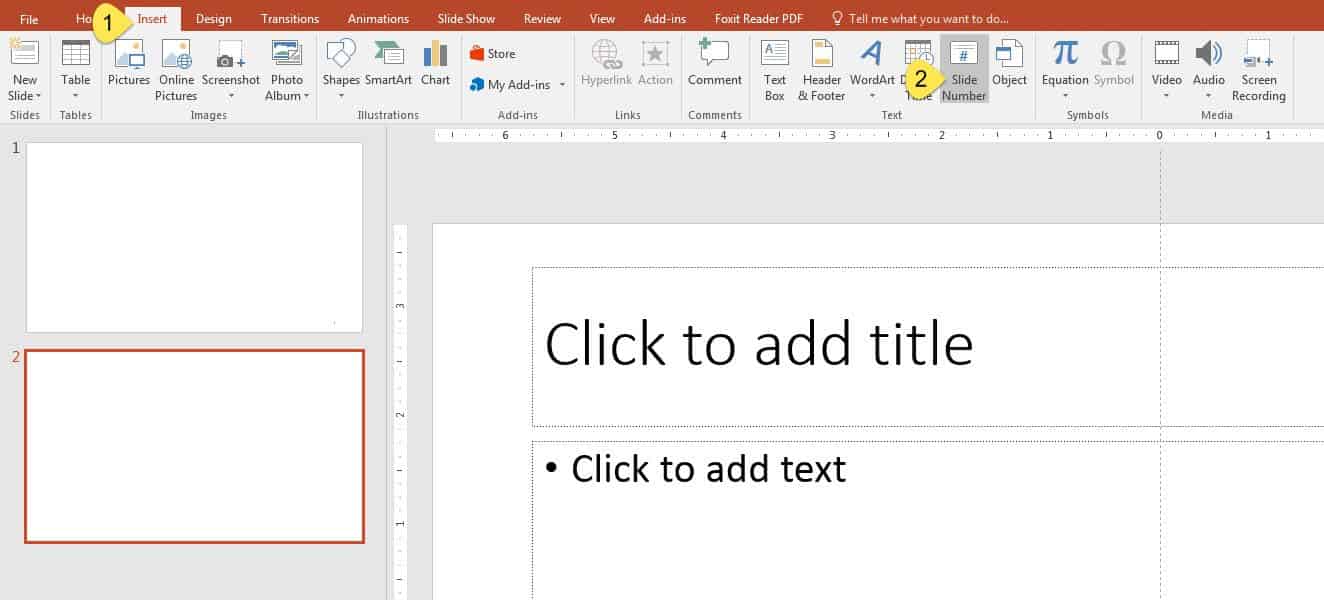1324x600 pixels.
Task: Insert a Text Box
Action: click(774, 70)
